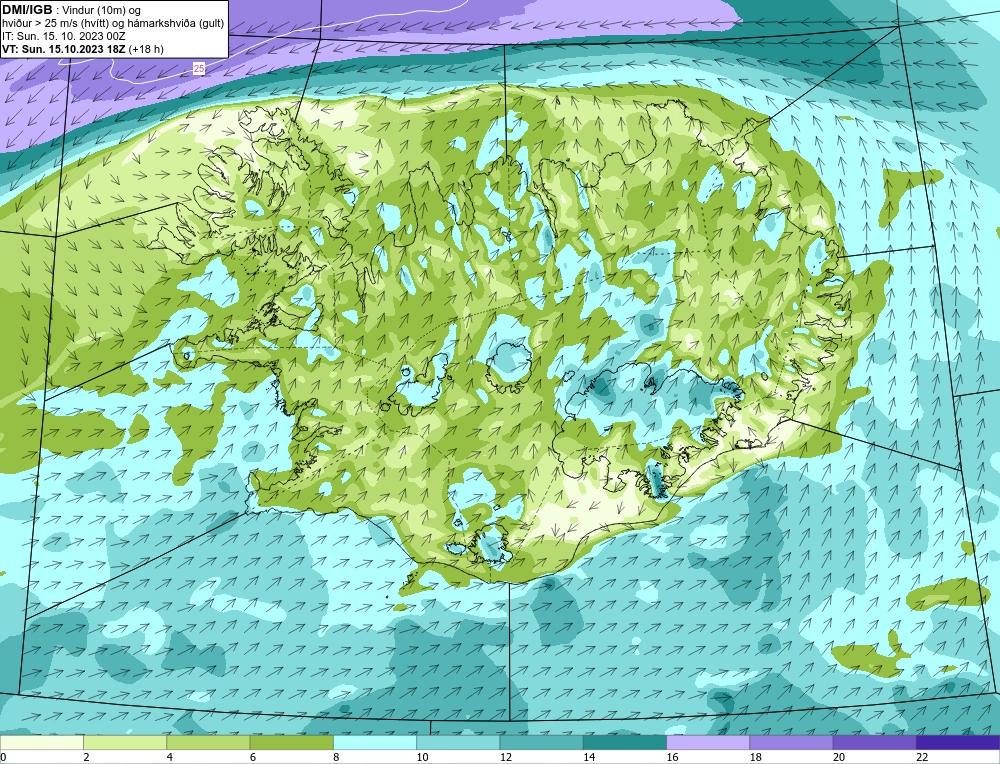This screenshot has height=764, width=1000.
Task: Click the medium green 4–6 m/s legend swatch
Action: (208, 742)
